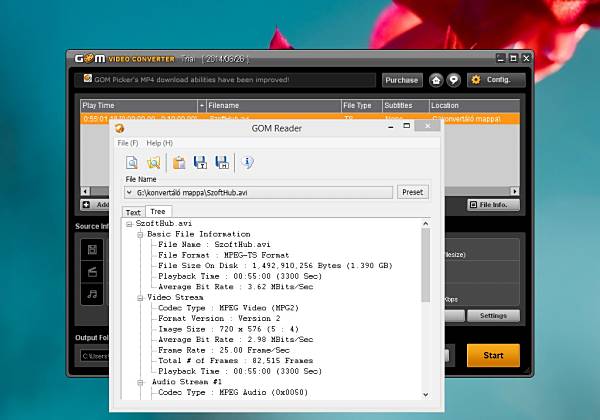Click the Subtitles column header
This screenshot has width=600, height=420.
406,106
